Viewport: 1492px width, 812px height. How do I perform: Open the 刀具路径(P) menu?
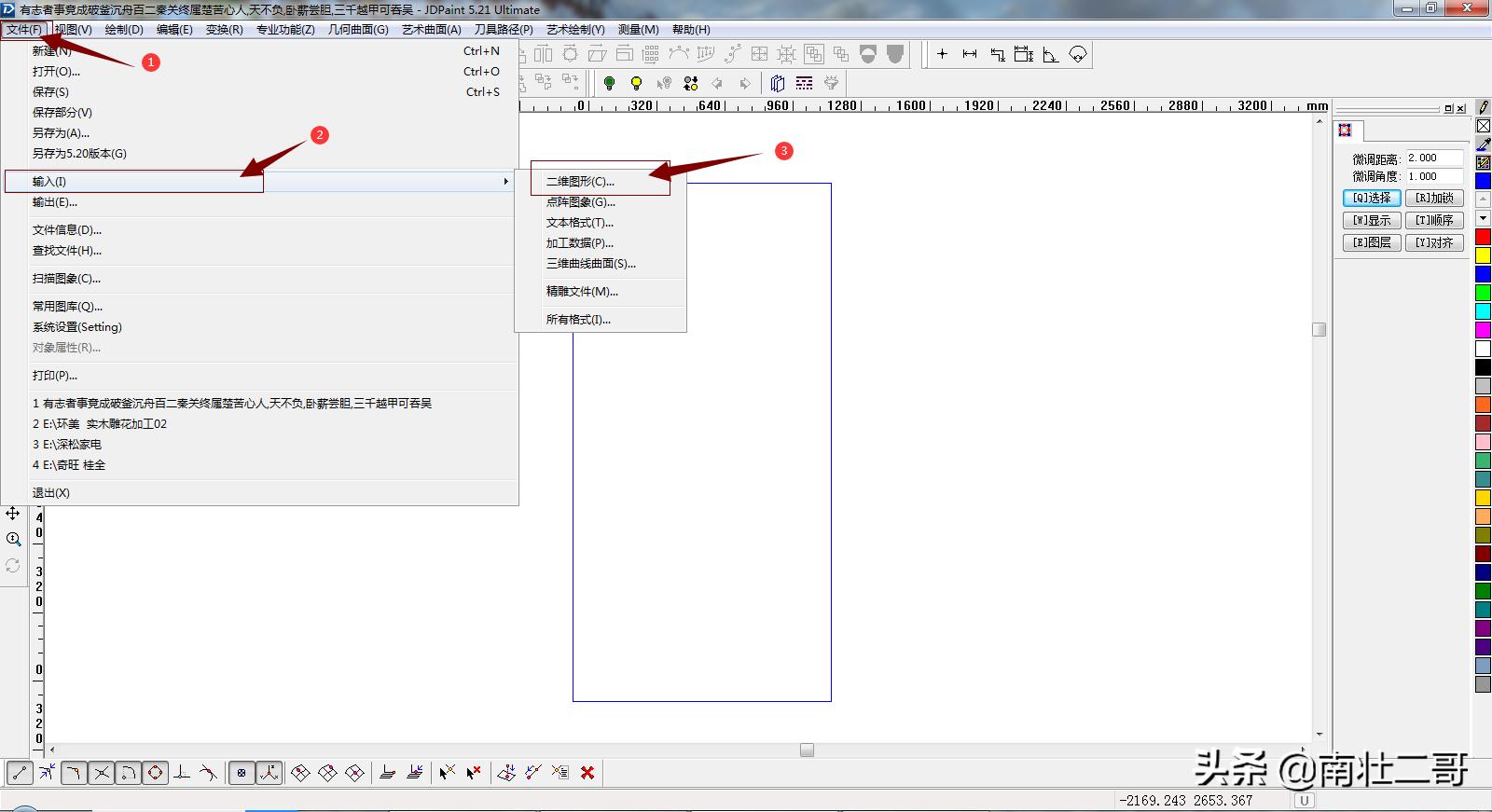click(x=504, y=30)
